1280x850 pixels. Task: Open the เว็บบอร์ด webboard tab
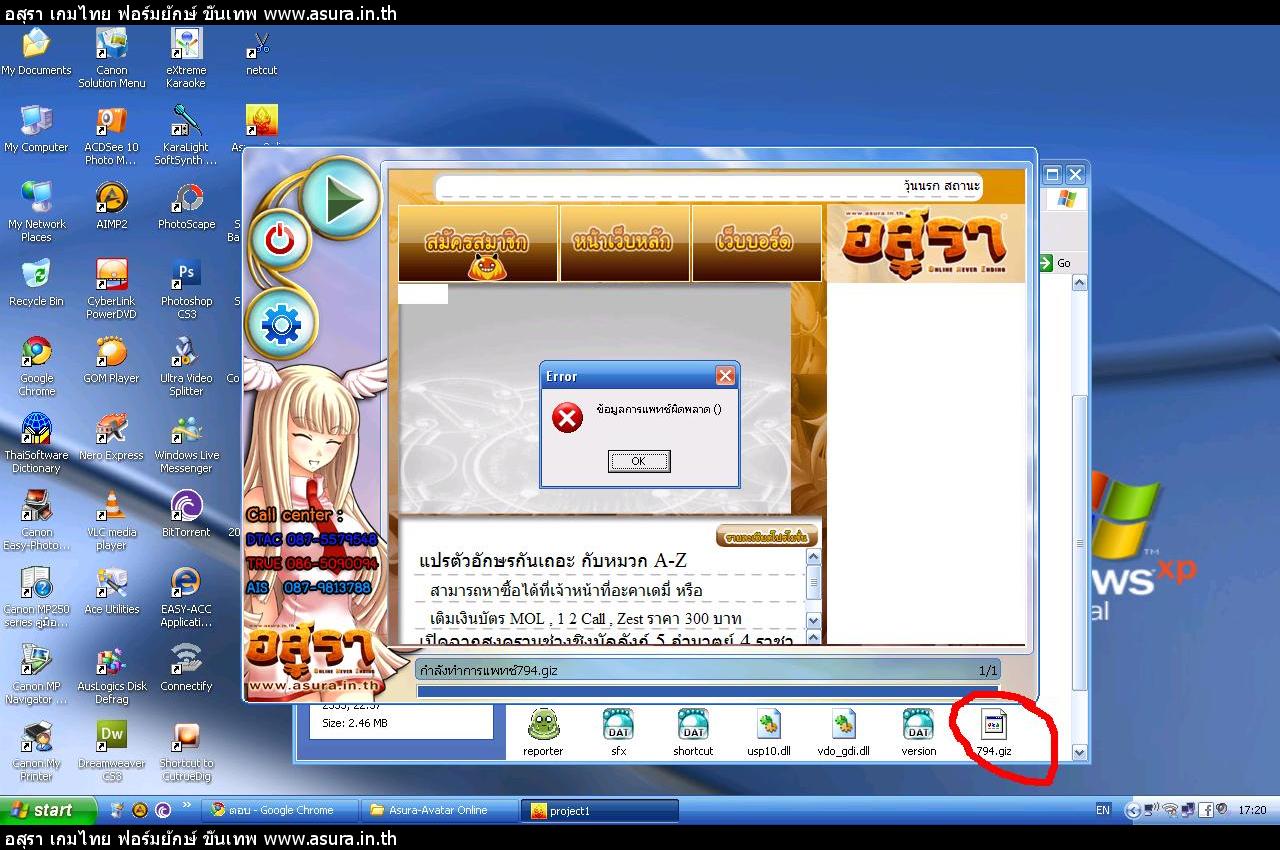756,243
